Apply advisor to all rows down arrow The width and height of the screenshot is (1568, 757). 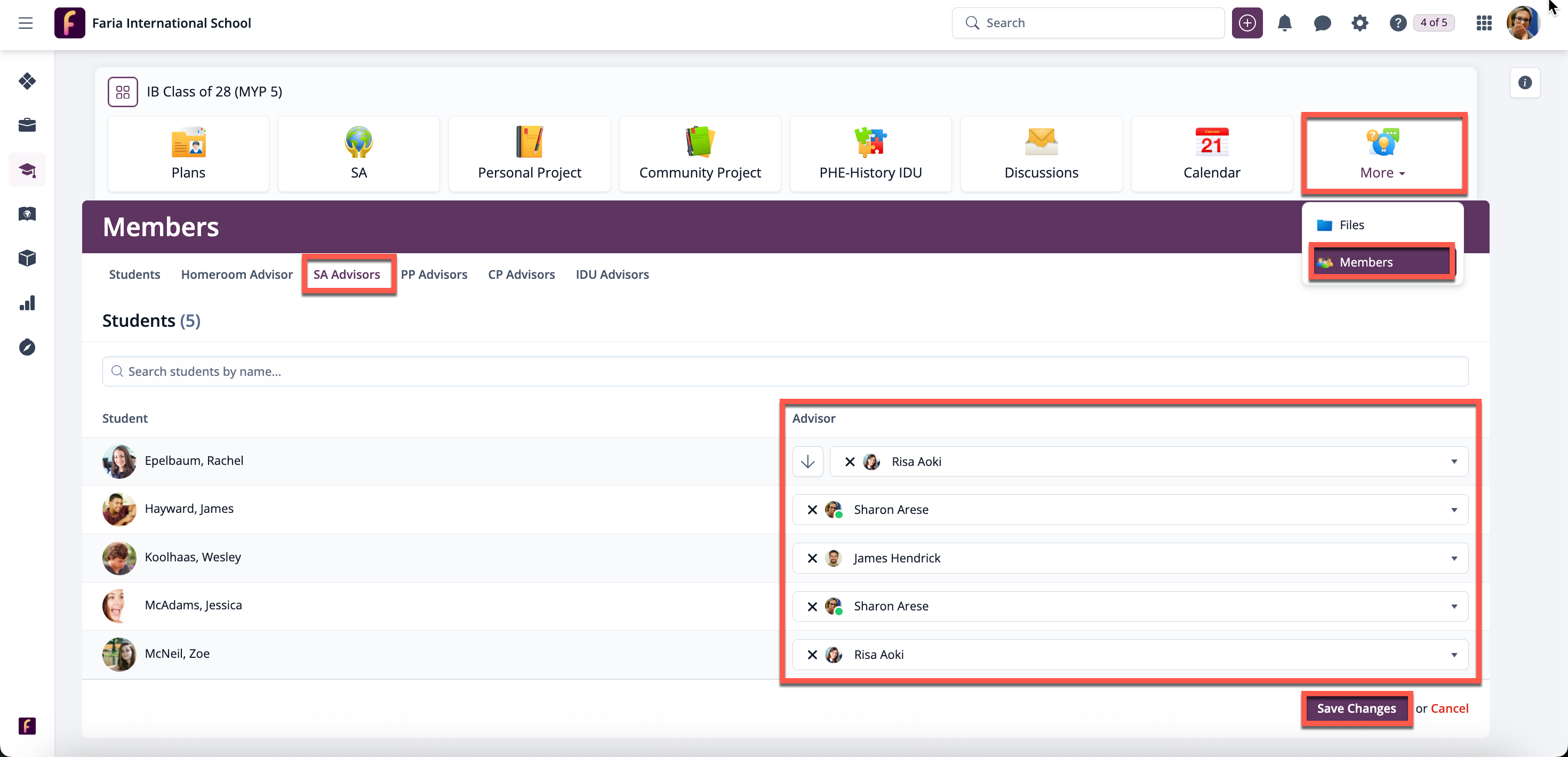pos(808,462)
